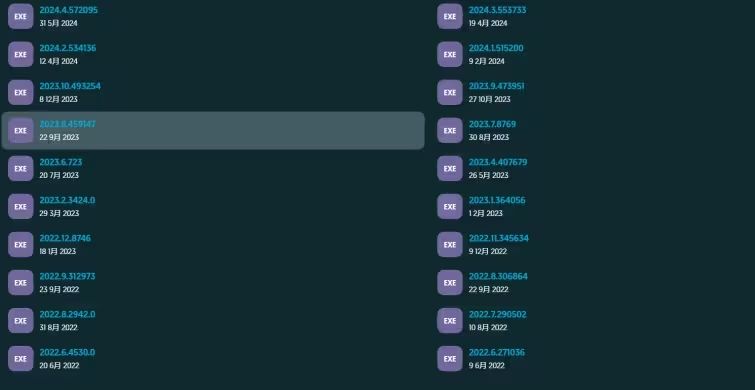Download version 2023.1.364056 link

(x=497, y=200)
